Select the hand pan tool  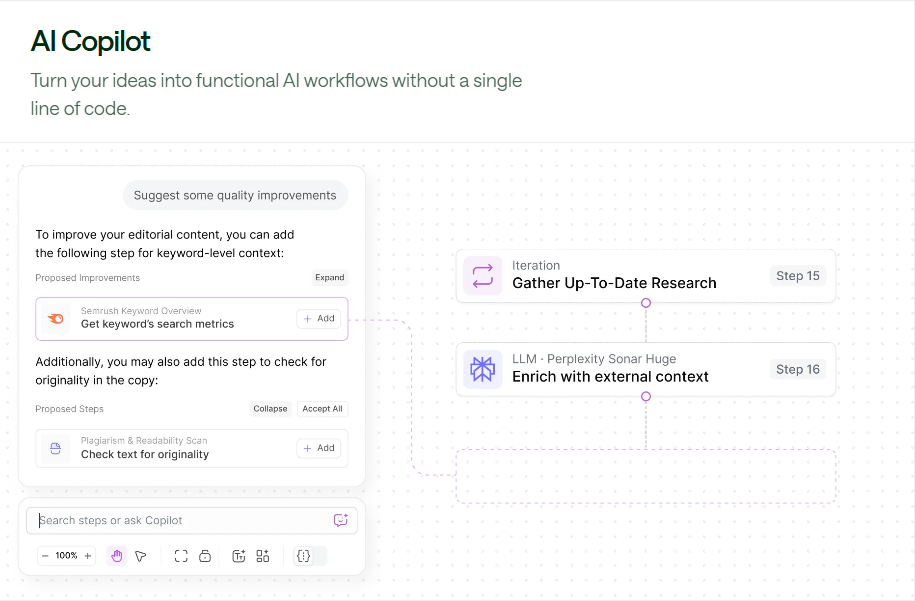coord(117,556)
